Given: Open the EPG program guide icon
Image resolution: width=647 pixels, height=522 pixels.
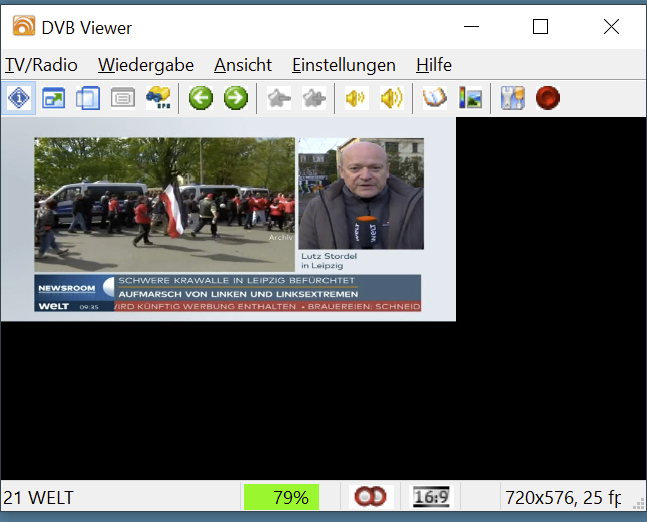Looking at the screenshot, I should pos(158,98).
